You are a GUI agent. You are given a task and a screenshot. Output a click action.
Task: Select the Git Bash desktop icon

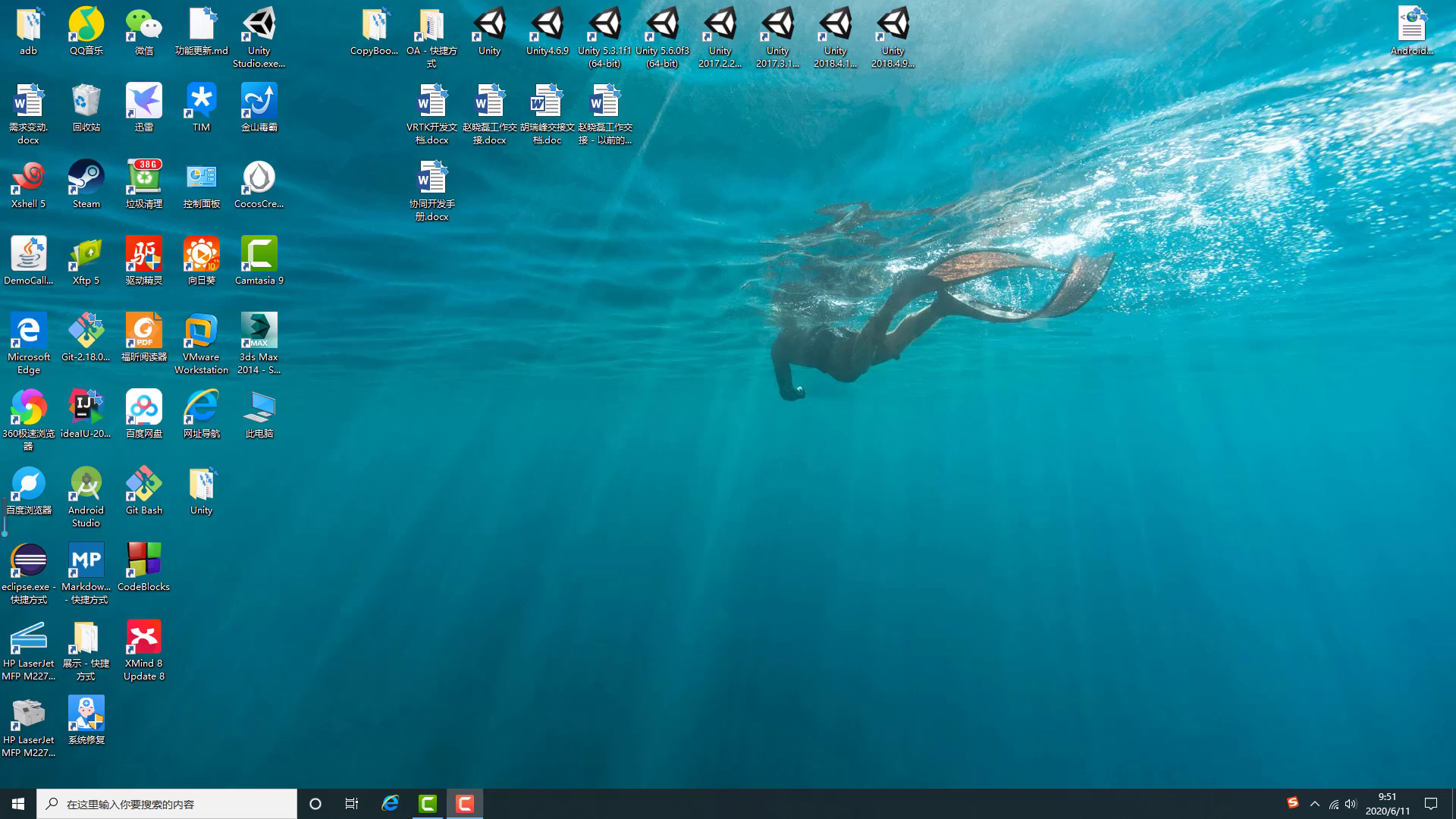point(144,491)
